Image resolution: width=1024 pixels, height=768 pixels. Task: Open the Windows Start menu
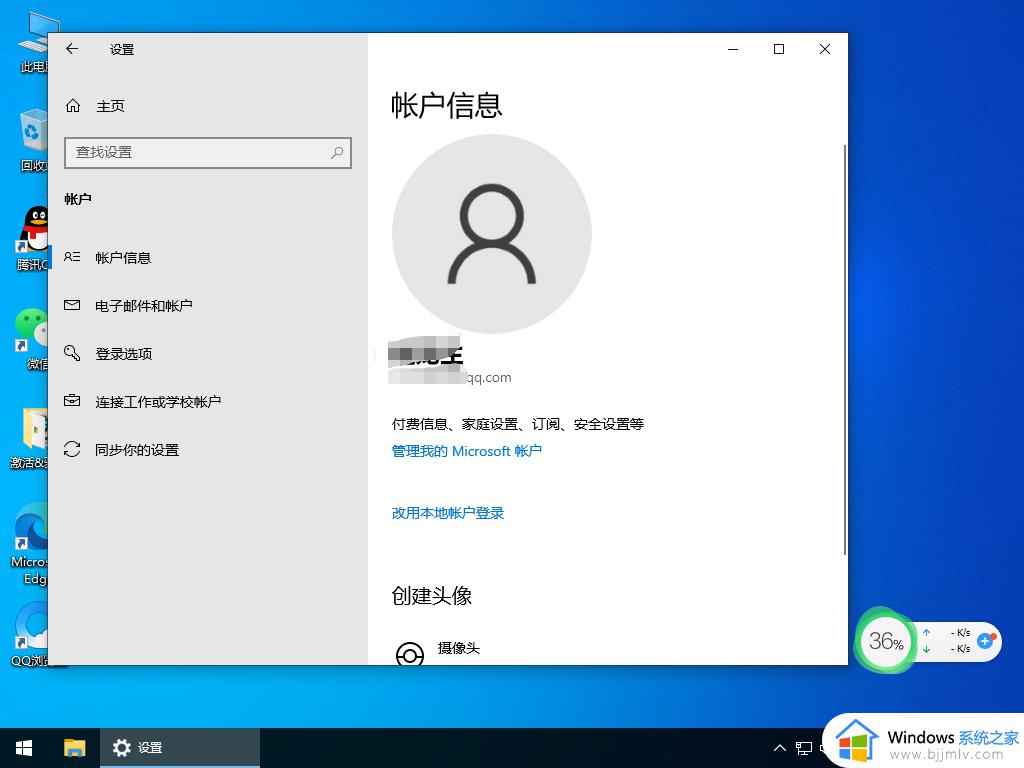(x=24, y=748)
